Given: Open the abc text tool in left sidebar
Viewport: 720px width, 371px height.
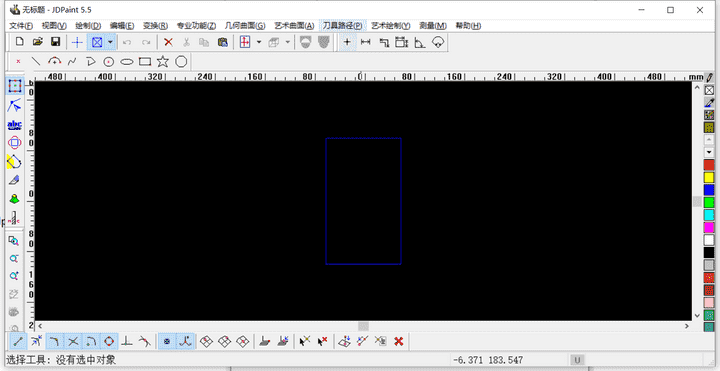Looking at the screenshot, I should (x=15, y=124).
